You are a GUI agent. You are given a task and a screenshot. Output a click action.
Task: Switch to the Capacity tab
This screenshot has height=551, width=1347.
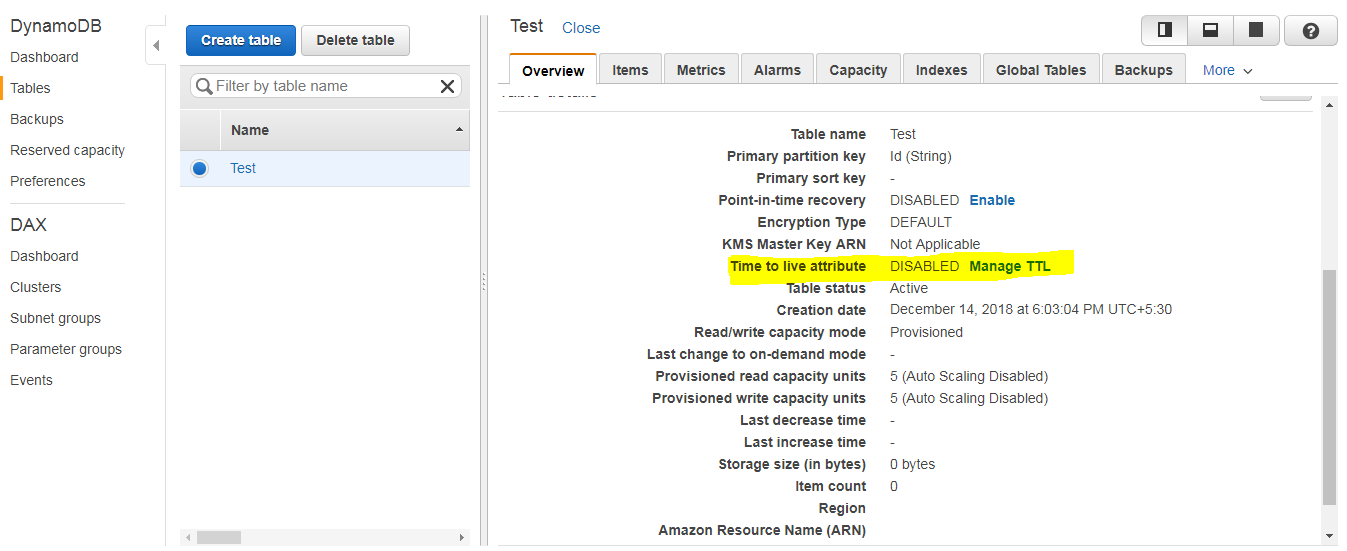click(858, 70)
